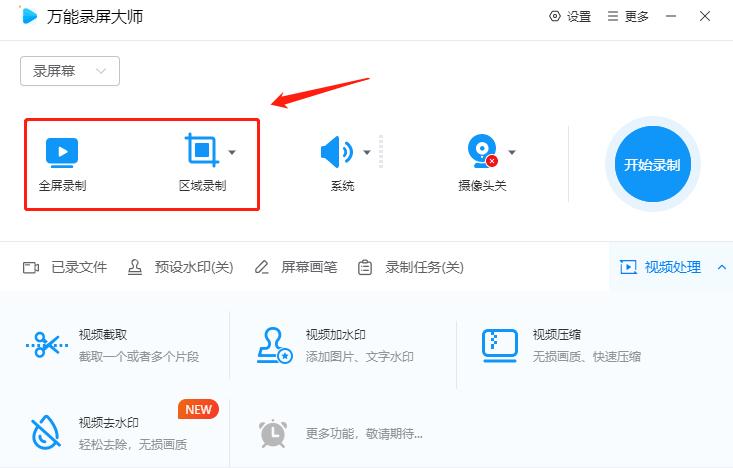Click 无损画质、快速压缩 description
This screenshot has height=468, width=733.
tap(587, 357)
